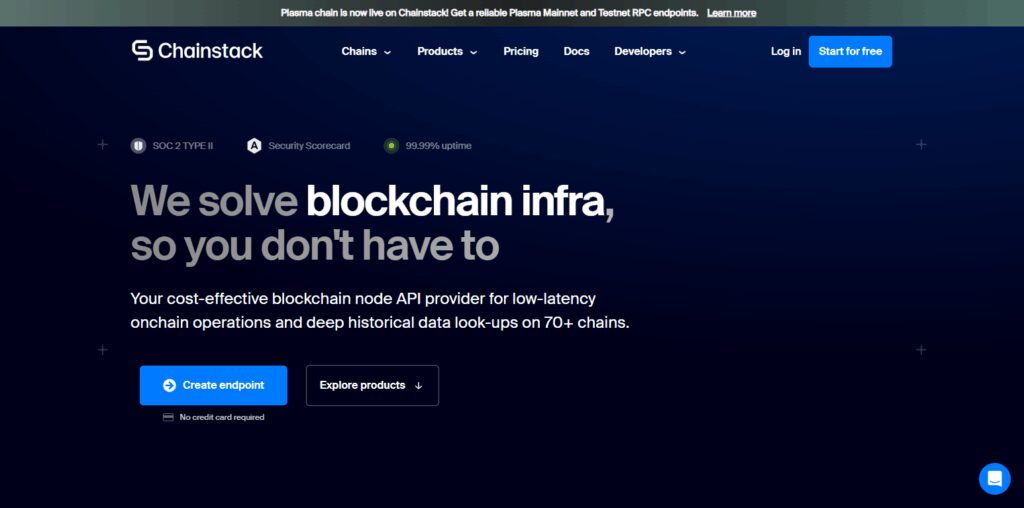Screen dimensions: 1024x508
Task: Click the SOC 2 shield icon
Action: tap(138, 146)
